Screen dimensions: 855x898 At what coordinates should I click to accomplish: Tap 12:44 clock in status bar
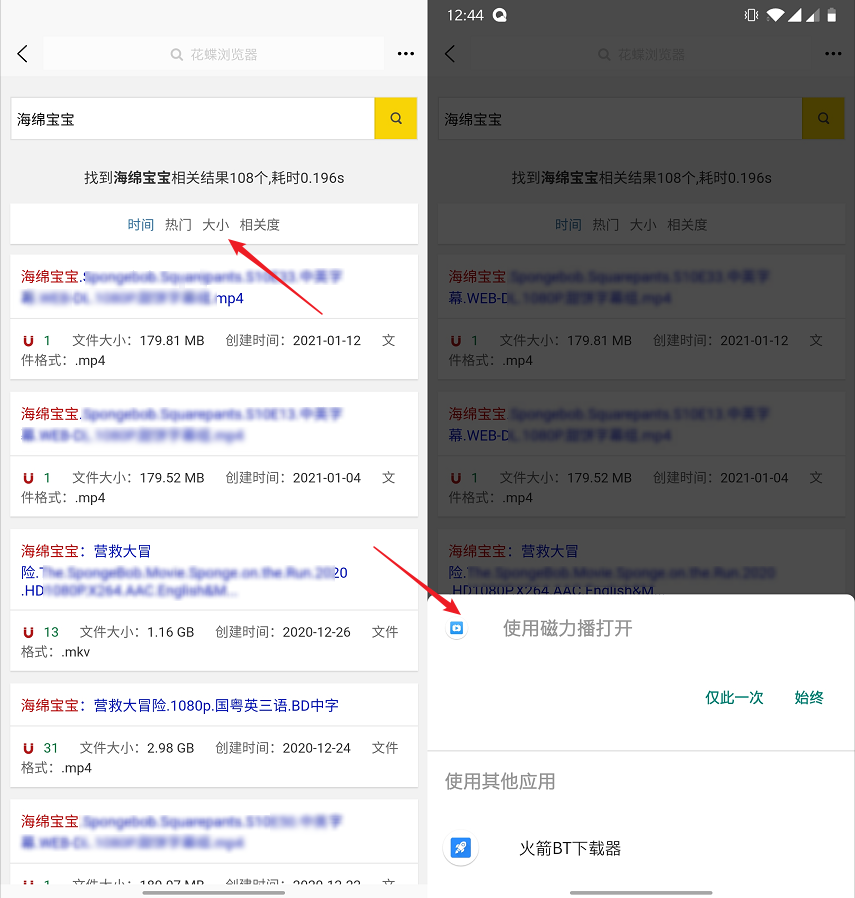click(x=465, y=15)
